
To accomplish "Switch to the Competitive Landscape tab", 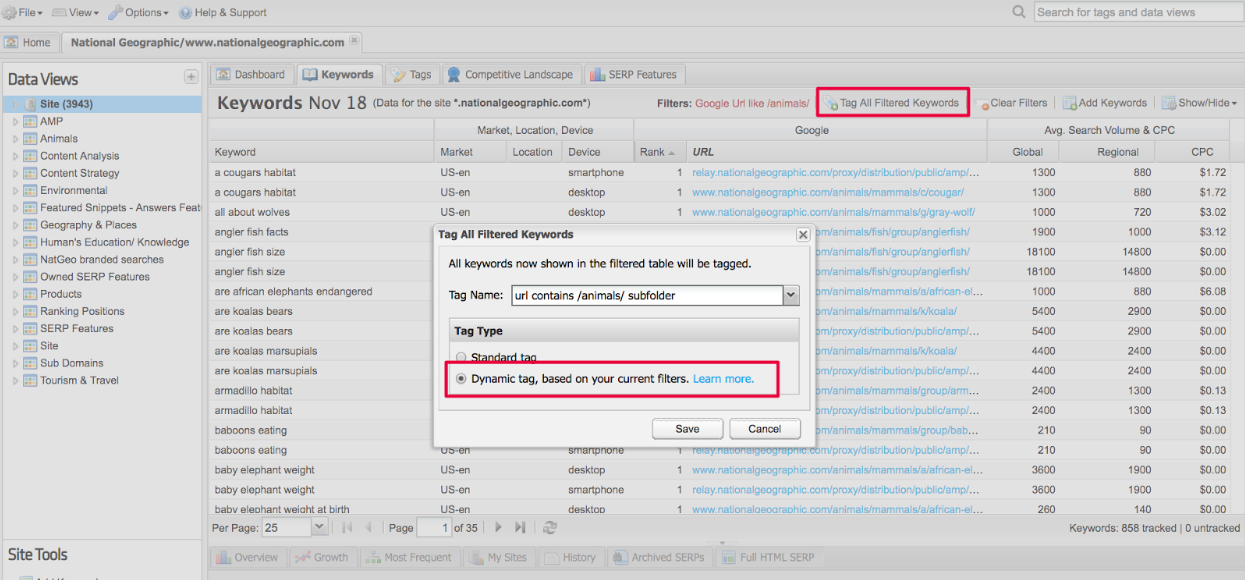I will coord(510,74).
